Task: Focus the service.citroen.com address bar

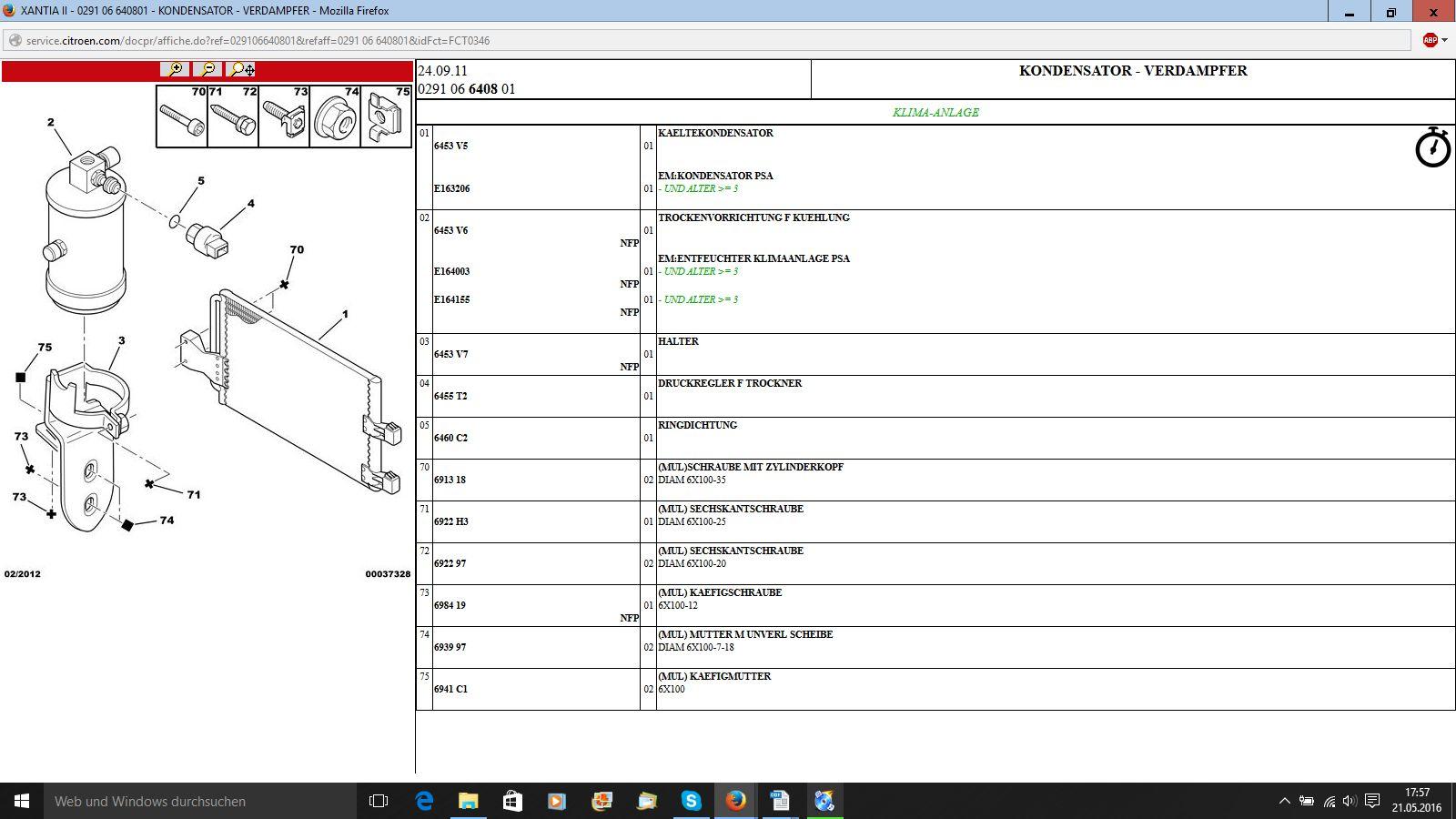Action: [708, 40]
